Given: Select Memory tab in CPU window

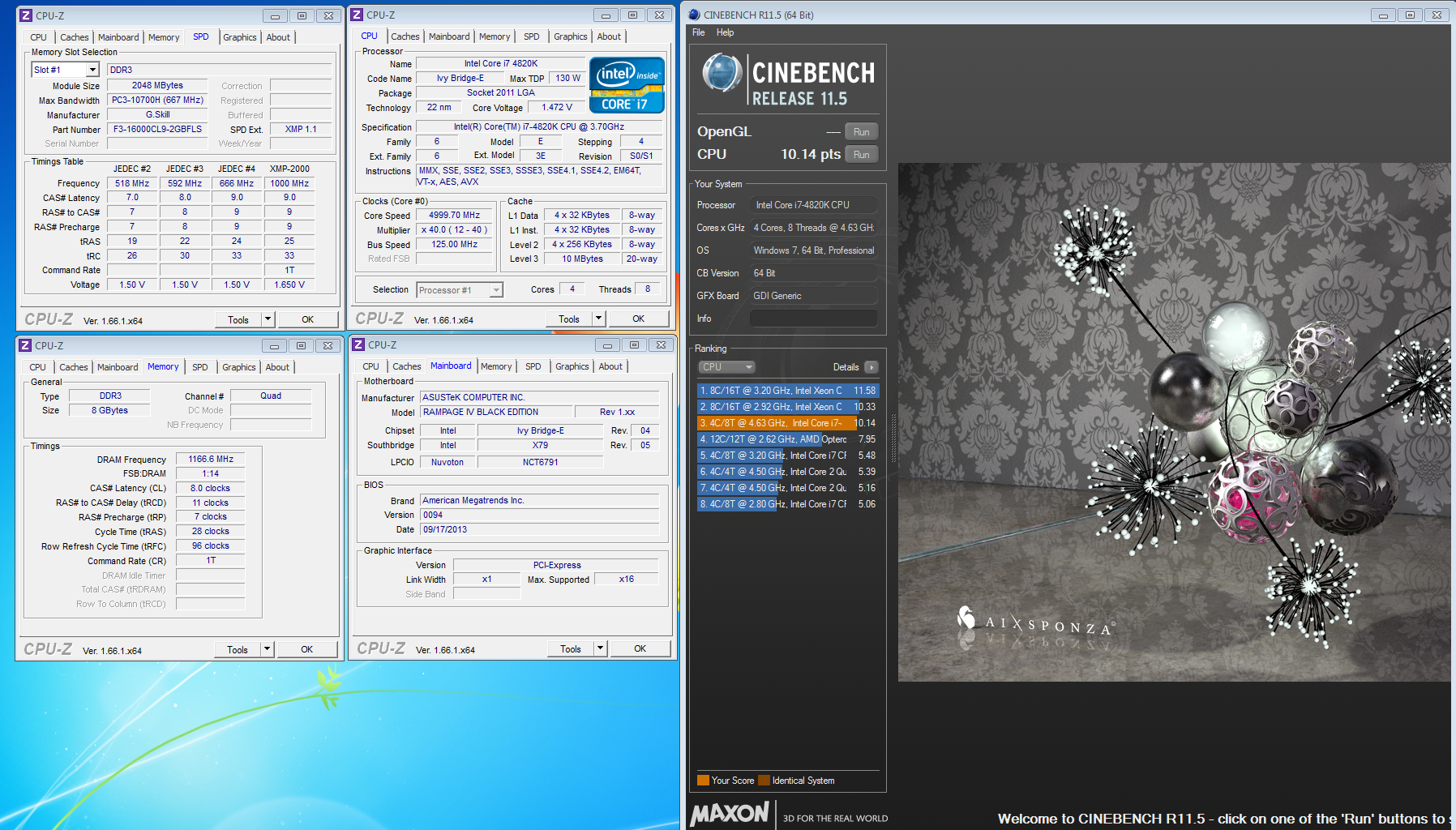Looking at the screenshot, I should pyautogui.click(x=495, y=36).
